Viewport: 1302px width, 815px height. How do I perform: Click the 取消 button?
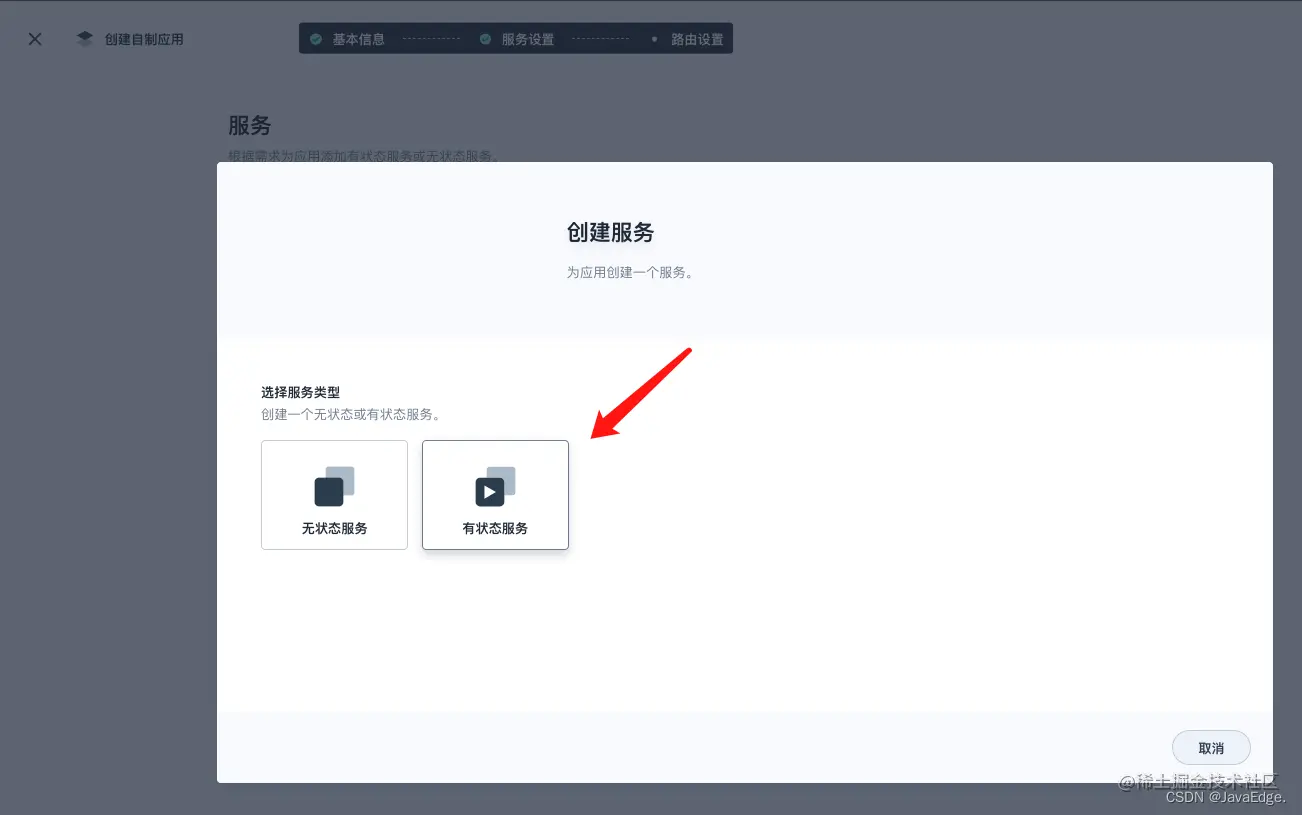pyautogui.click(x=1211, y=748)
